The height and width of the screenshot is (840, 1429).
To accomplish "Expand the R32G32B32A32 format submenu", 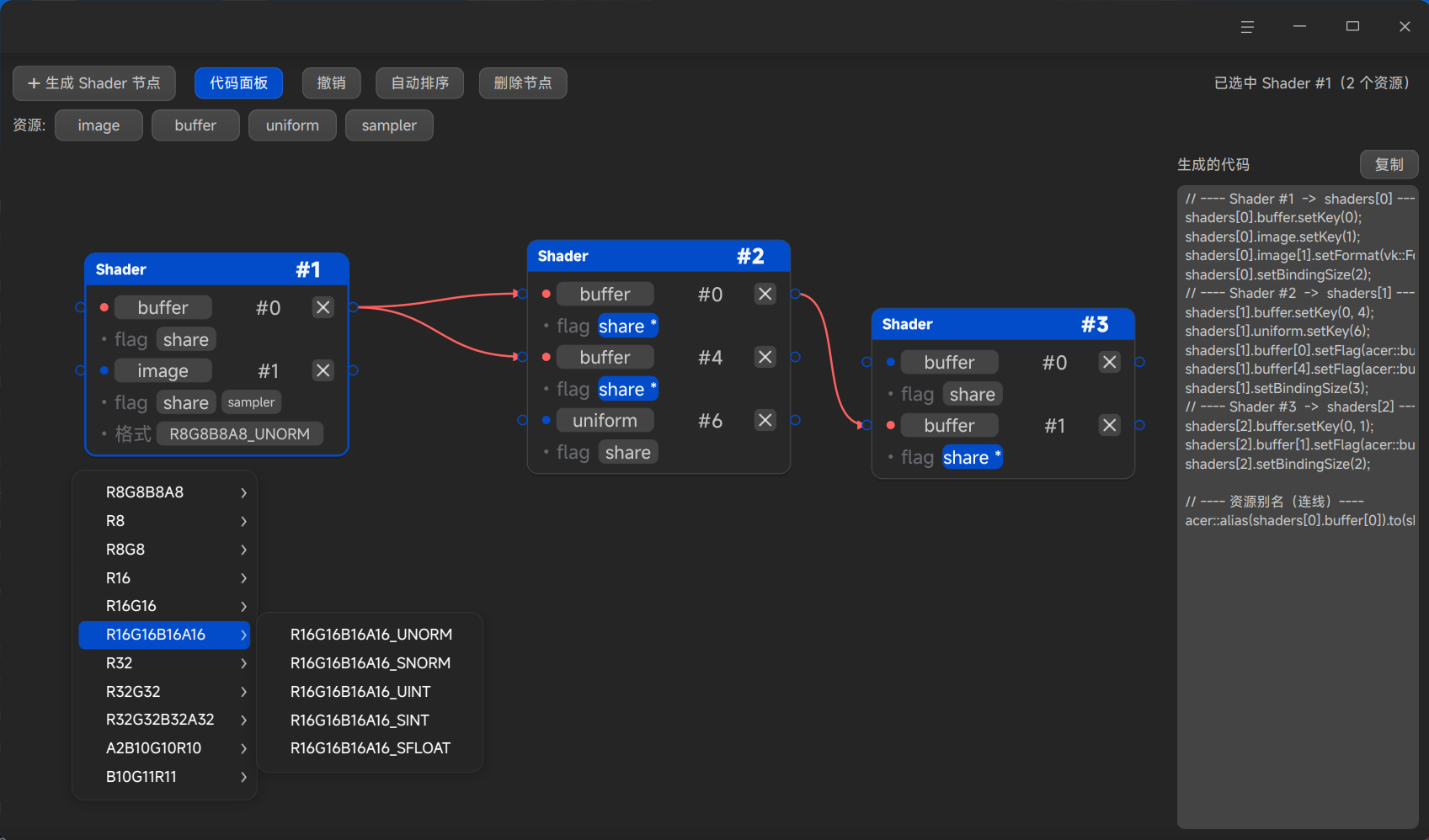I will [x=165, y=720].
